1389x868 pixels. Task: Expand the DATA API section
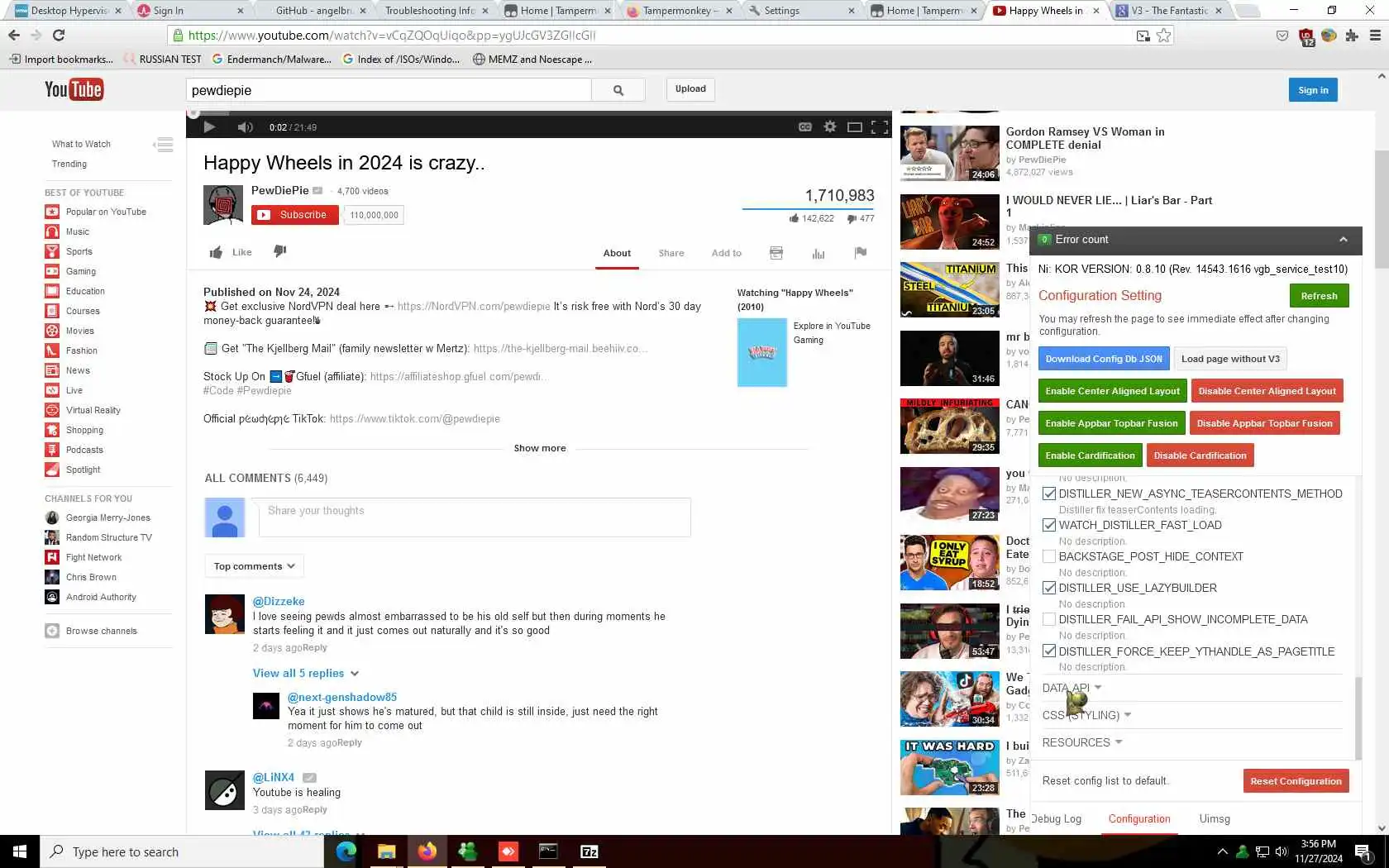pyautogui.click(x=1072, y=688)
